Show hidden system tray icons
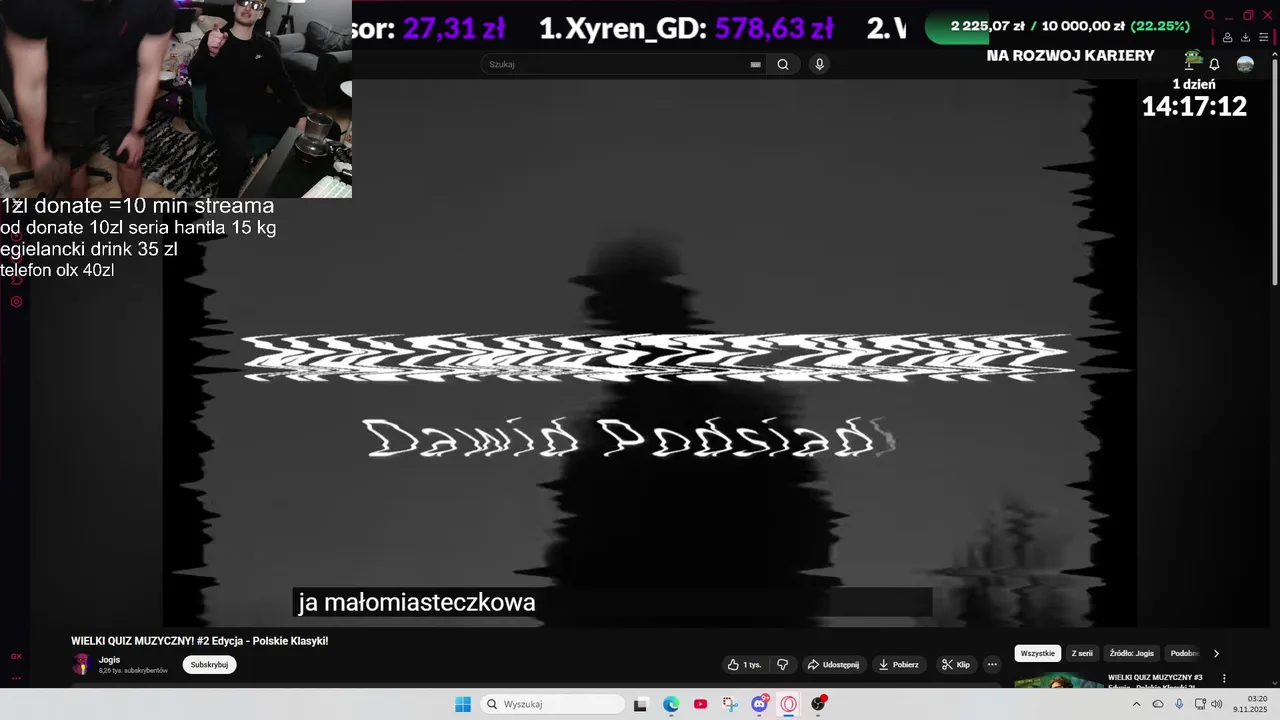1280x720 pixels. [x=1136, y=704]
